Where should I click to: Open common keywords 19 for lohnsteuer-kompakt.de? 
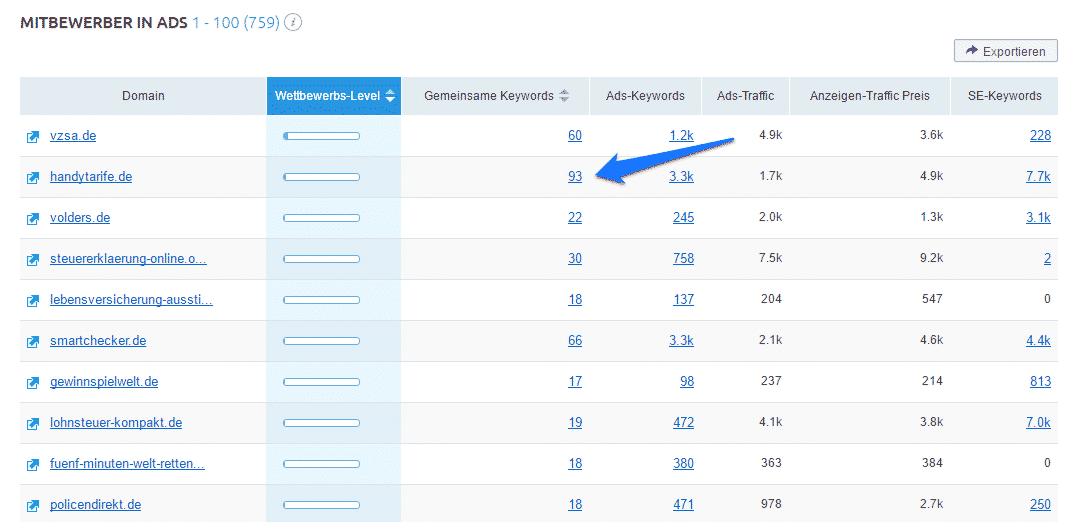pyautogui.click(x=575, y=422)
